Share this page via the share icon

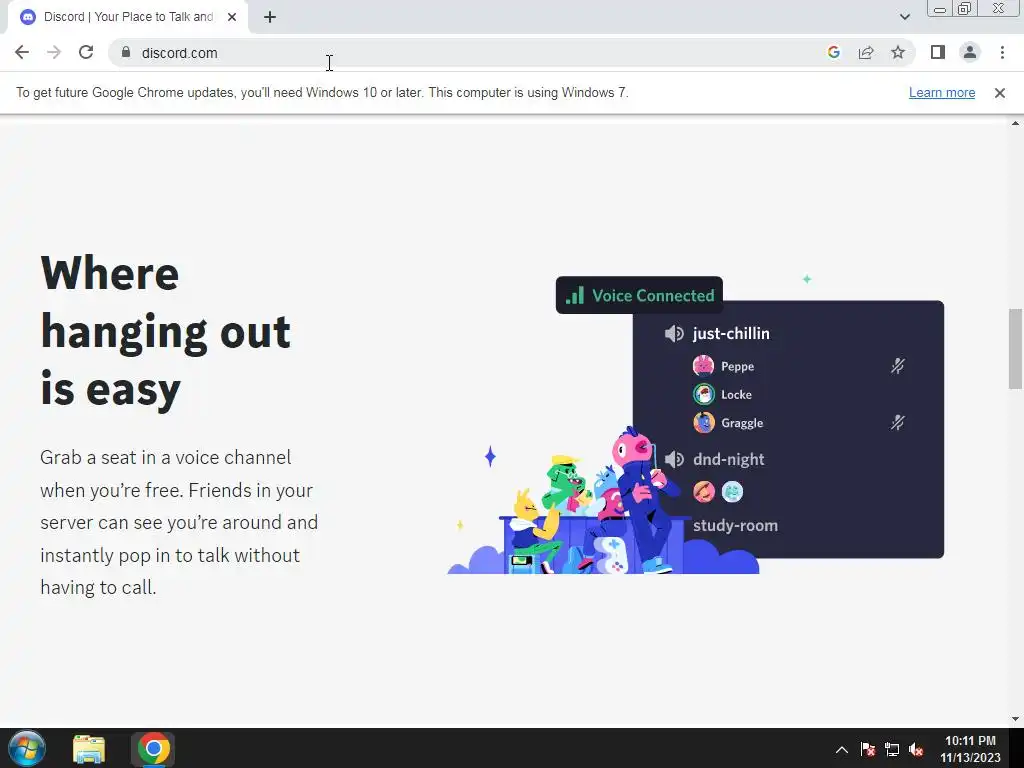866,52
